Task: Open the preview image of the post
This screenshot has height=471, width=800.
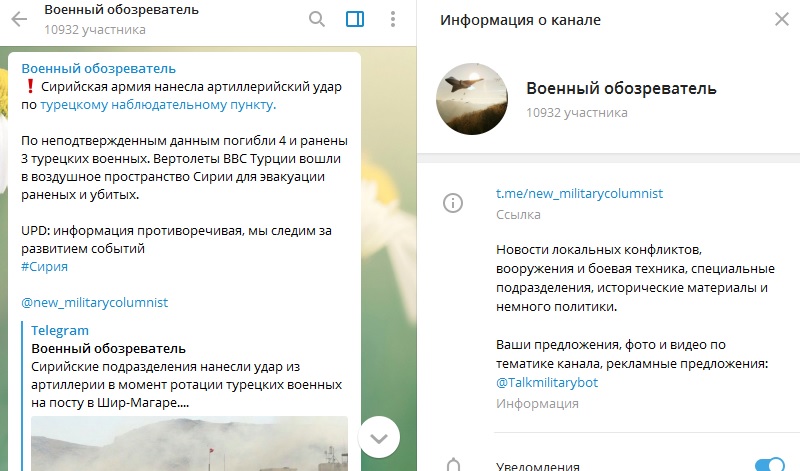Action: 189,443
